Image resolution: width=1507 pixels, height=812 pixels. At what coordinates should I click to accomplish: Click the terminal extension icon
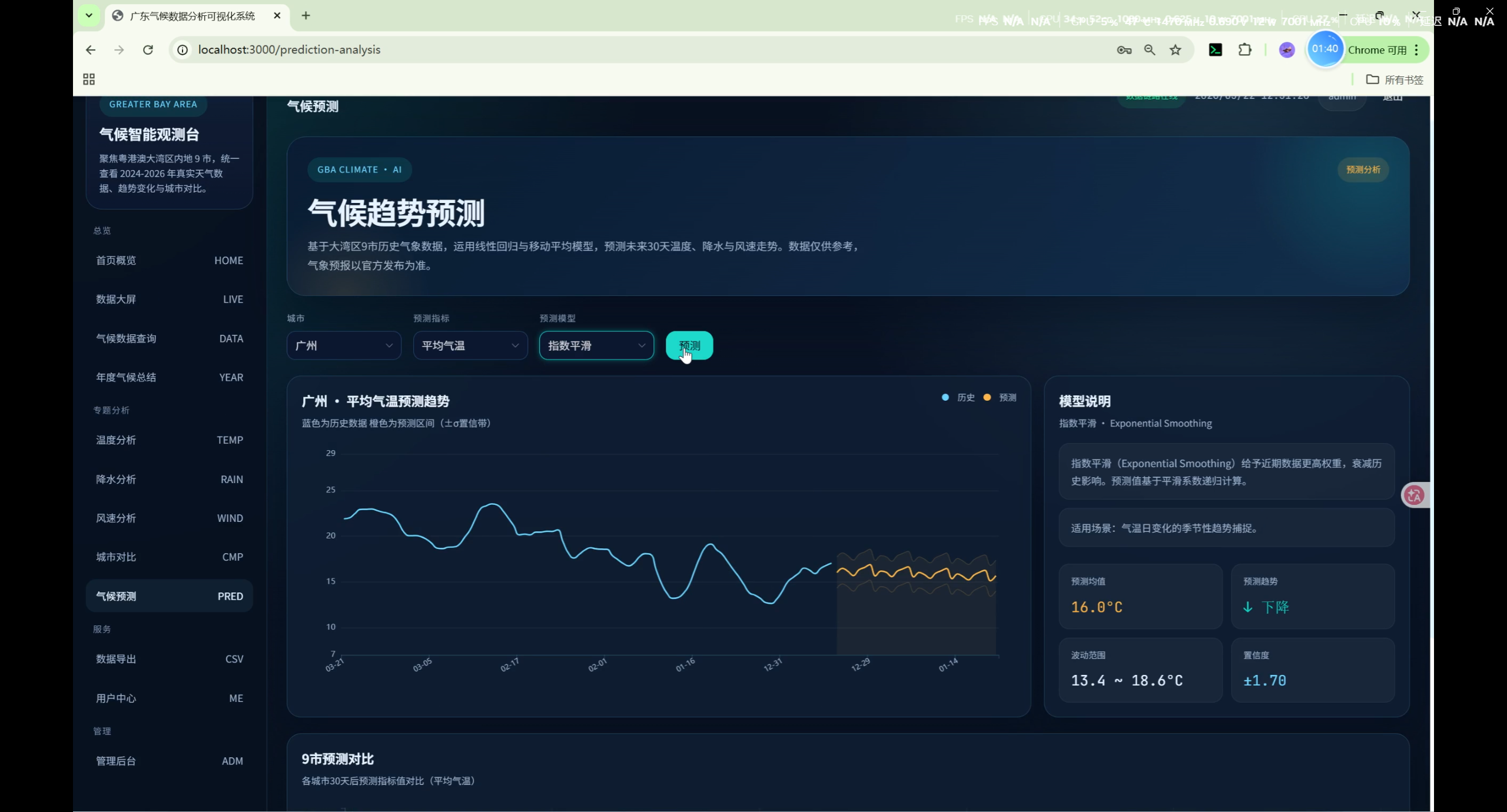1215,50
